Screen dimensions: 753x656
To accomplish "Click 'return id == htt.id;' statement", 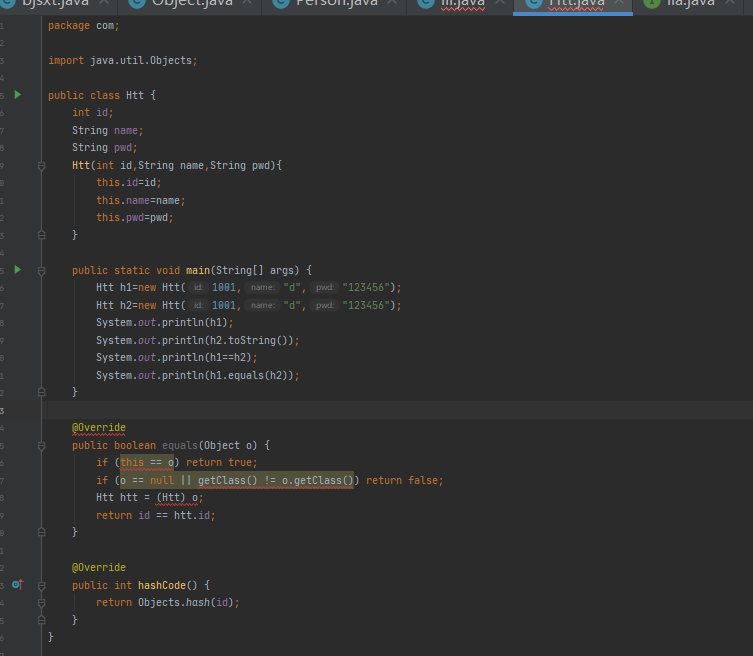I will click(x=156, y=515).
